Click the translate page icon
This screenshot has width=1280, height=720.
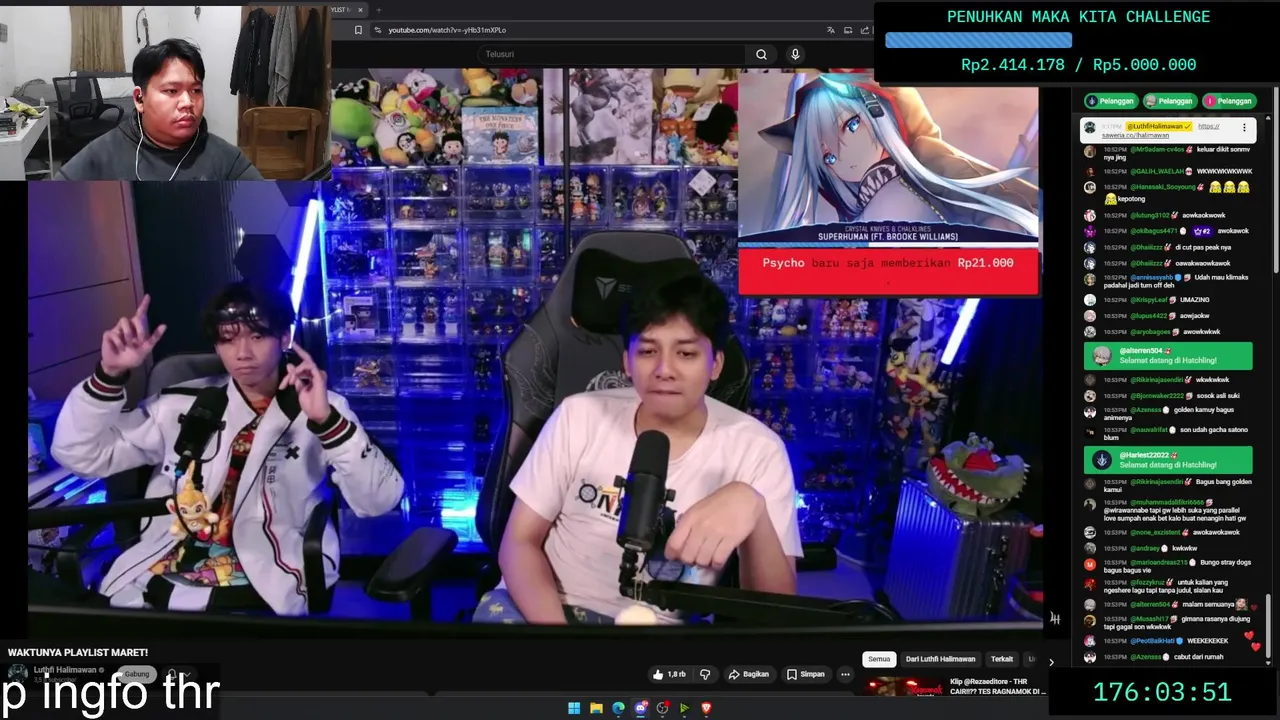pyautogui.click(x=830, y=30)
